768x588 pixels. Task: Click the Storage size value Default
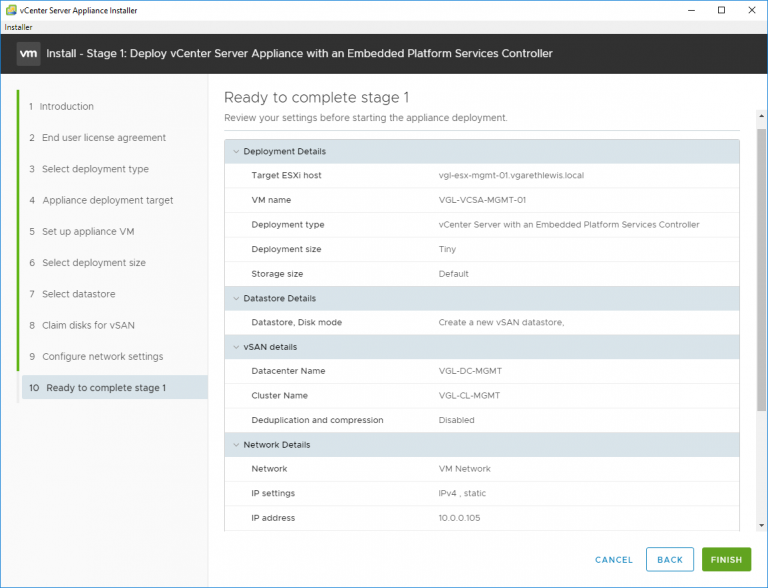453,274
